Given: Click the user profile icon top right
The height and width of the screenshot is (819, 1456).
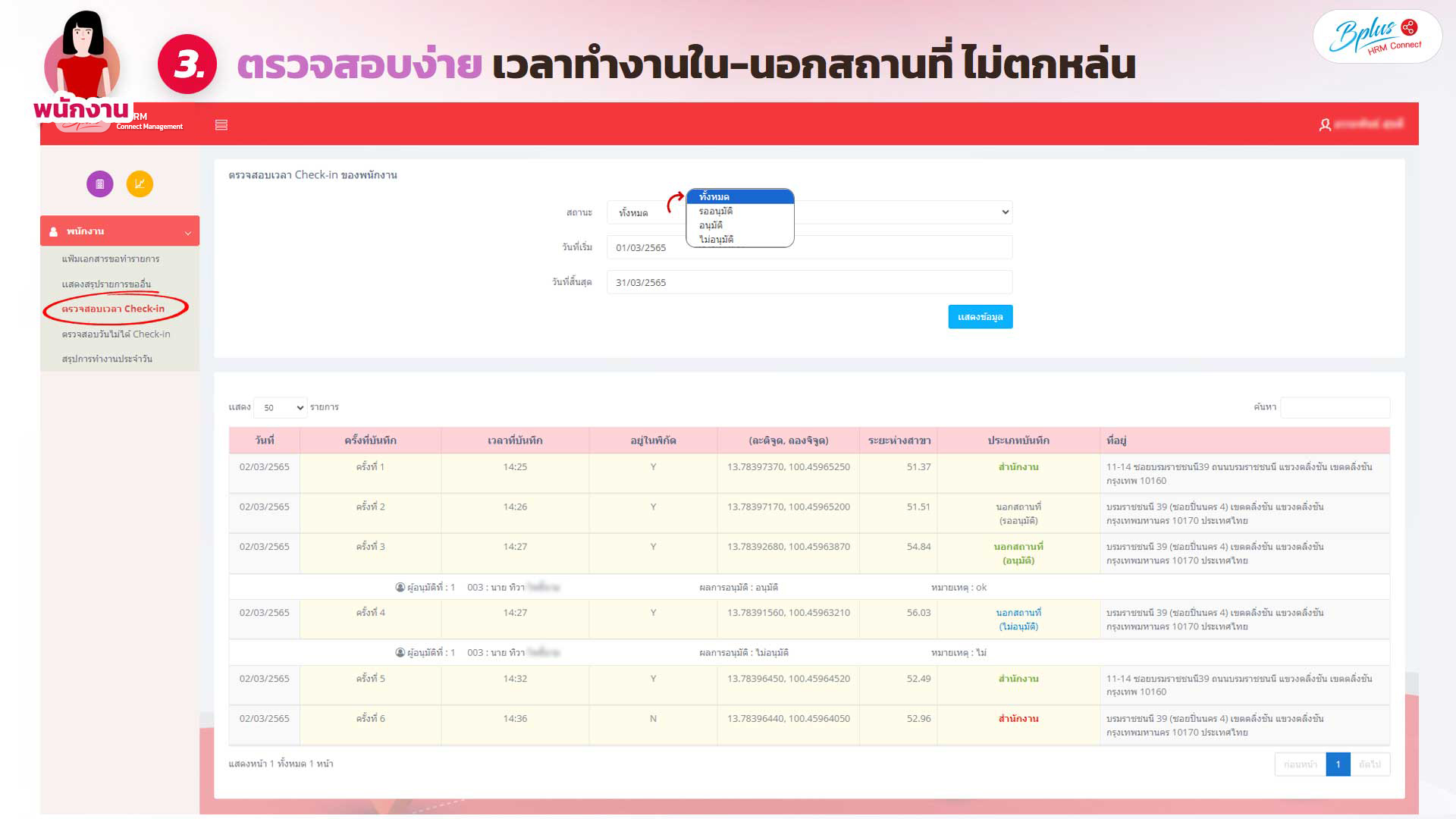Looking at the screenshot, I should (1325, 125).
